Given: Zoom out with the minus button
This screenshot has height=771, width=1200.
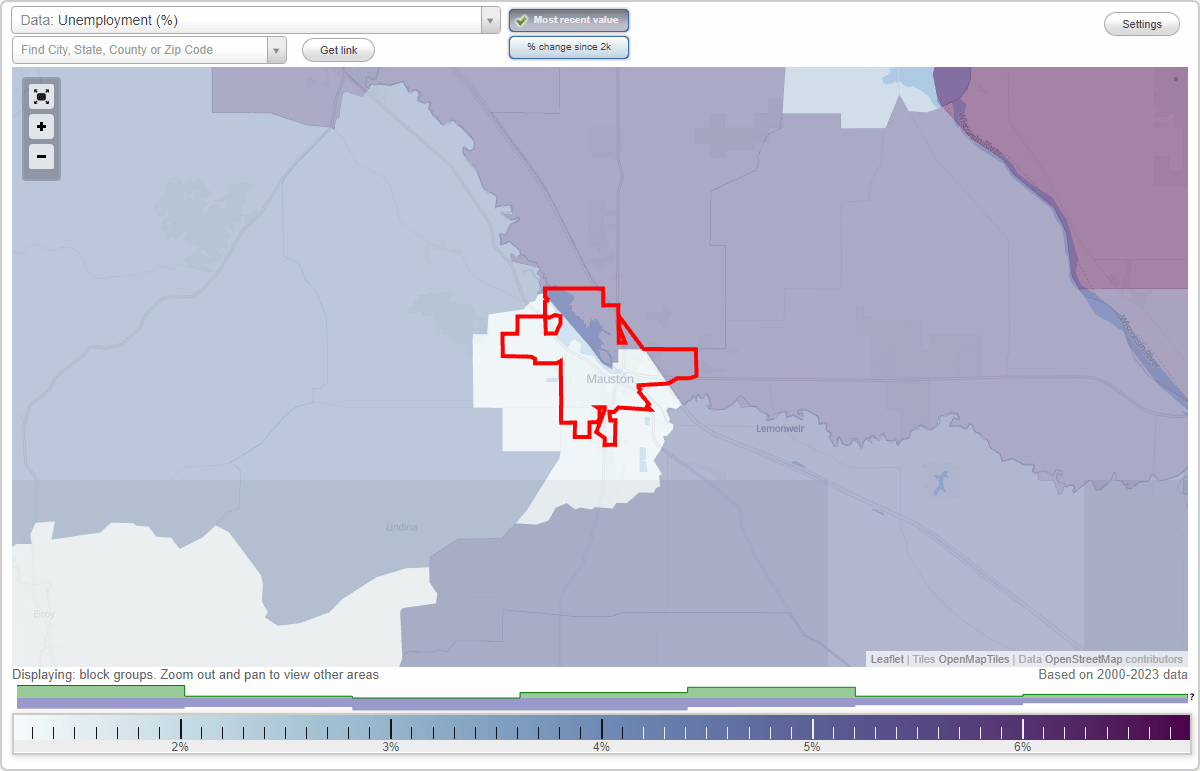Looking at the screenshot, I should pyautogui.click(x=41, y=156).
